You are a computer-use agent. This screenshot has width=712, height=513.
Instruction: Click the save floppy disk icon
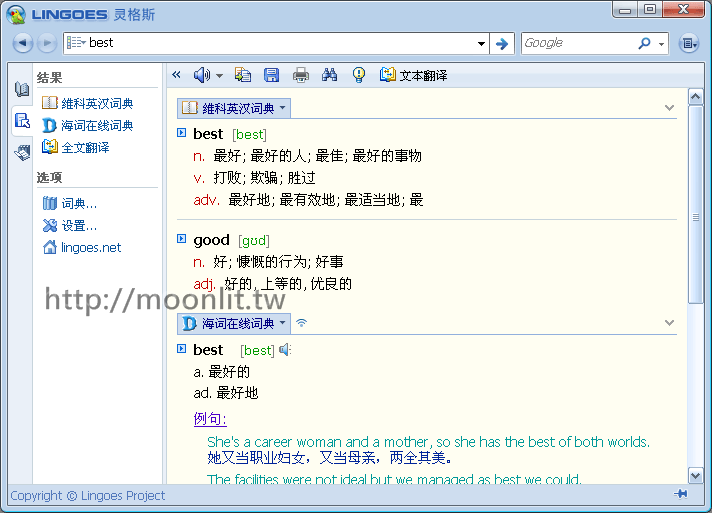(271, 75)
